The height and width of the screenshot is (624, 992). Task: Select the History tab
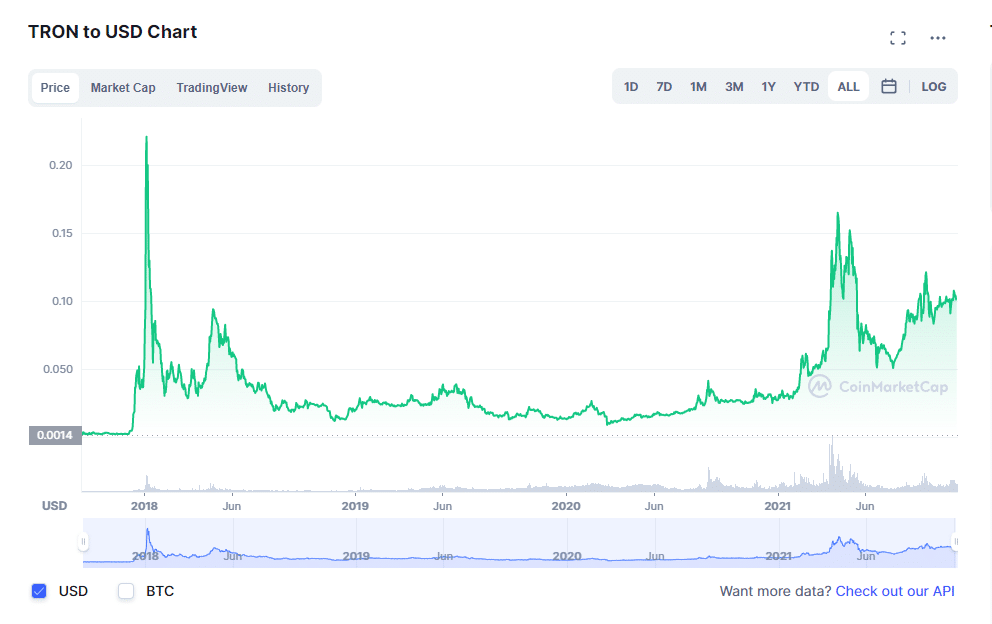288,87
